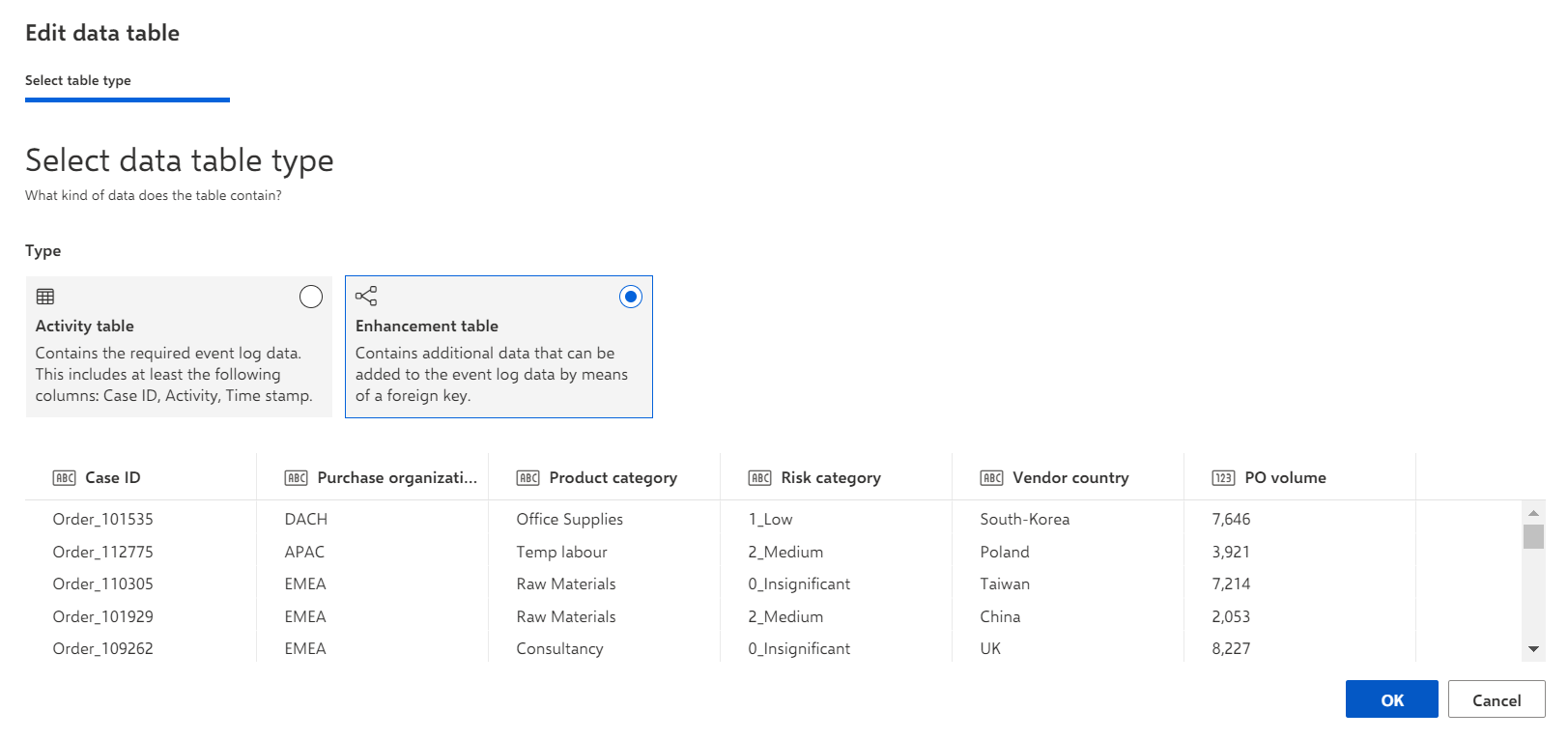Confirm with the OK button

point(1392,699)
